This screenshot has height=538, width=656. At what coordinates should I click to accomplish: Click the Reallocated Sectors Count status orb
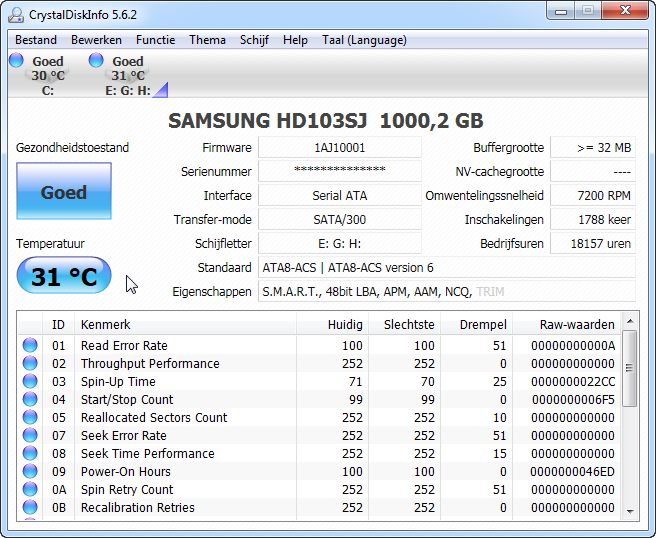(x=30, y=418)
